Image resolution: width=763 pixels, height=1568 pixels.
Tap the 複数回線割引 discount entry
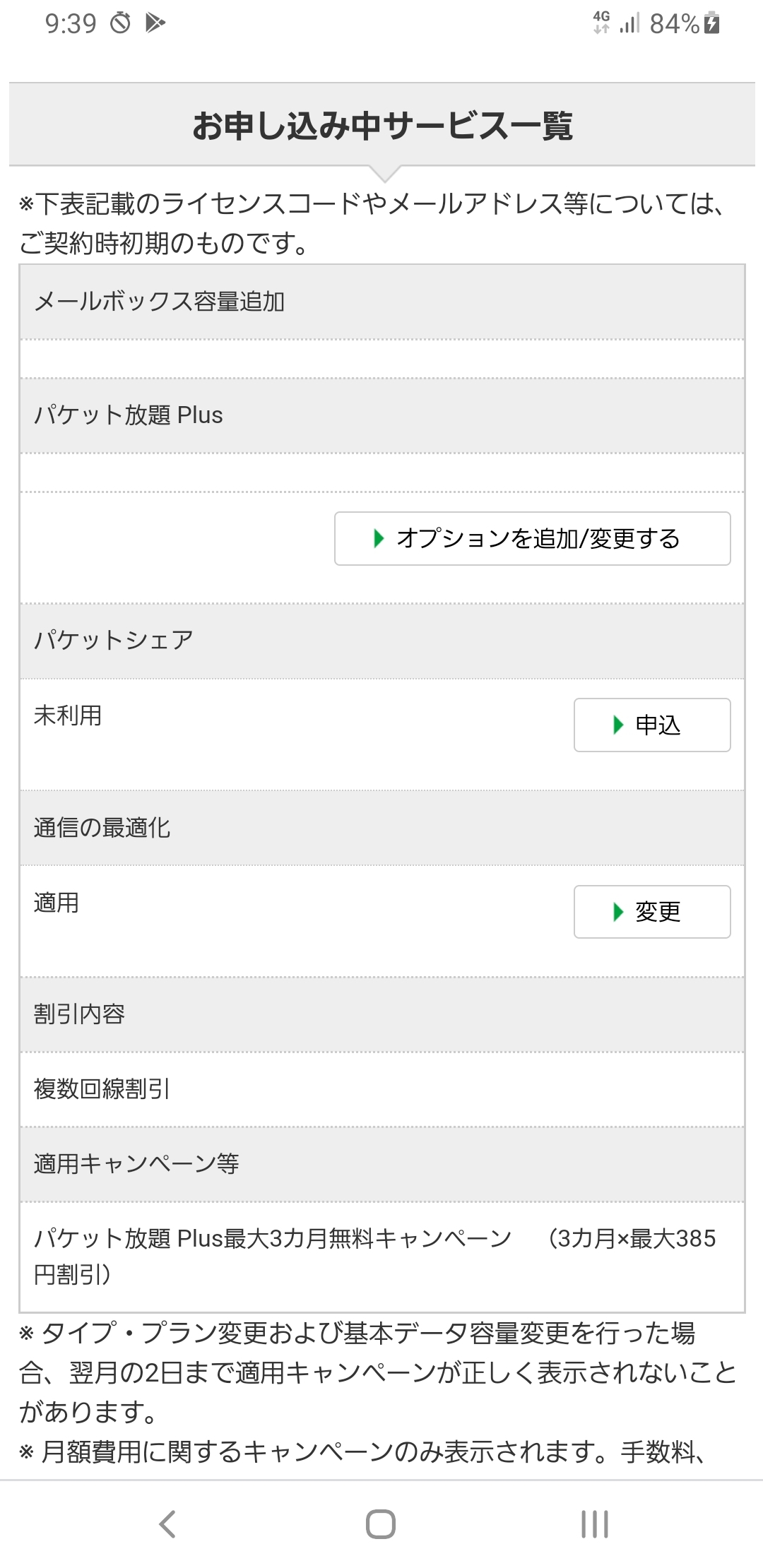pos(102,1089)
